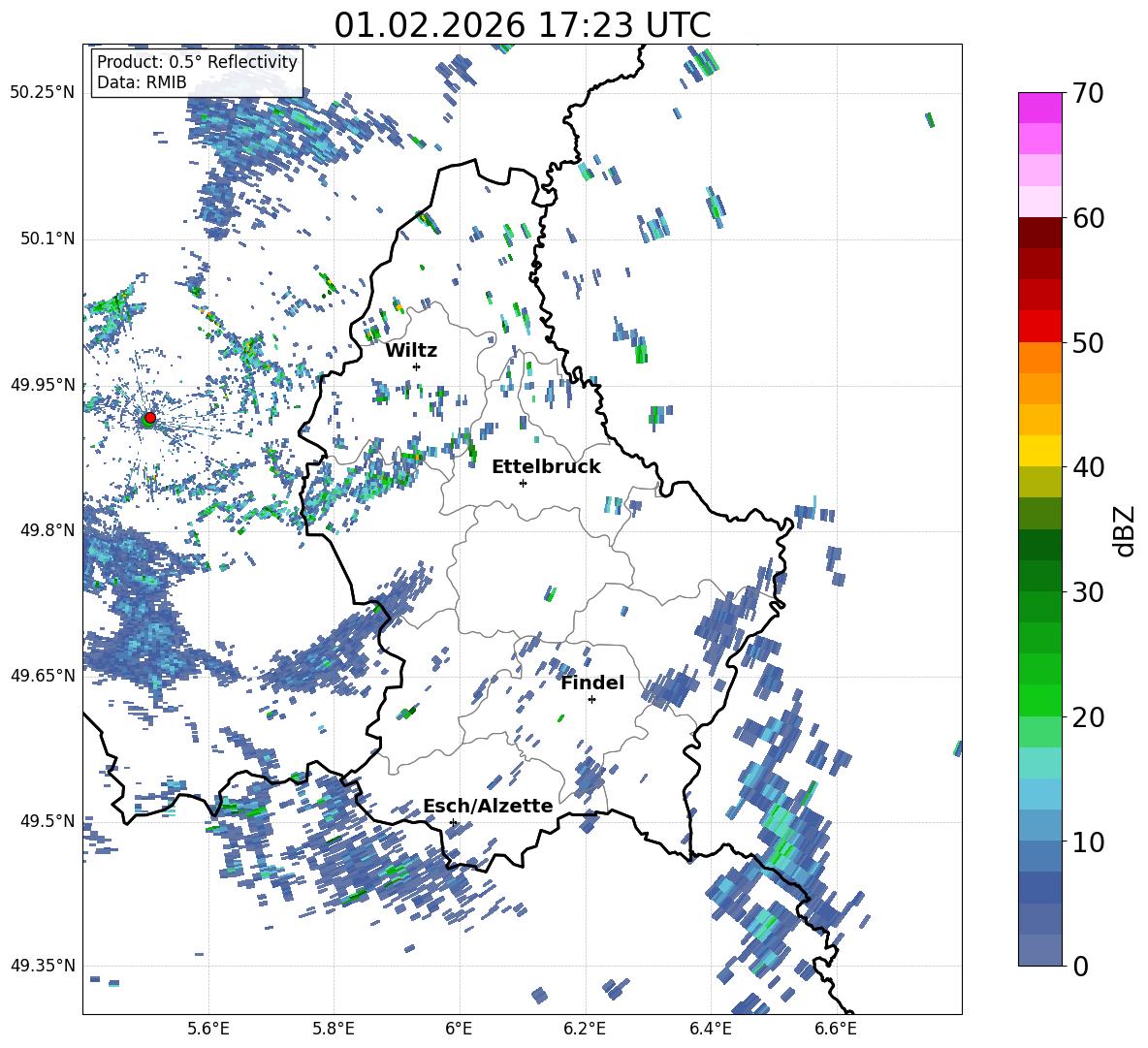This screenshot has height=1048, width=1148.
Task: Select the Ettelbruck map label
Action: tap(546, 466)
